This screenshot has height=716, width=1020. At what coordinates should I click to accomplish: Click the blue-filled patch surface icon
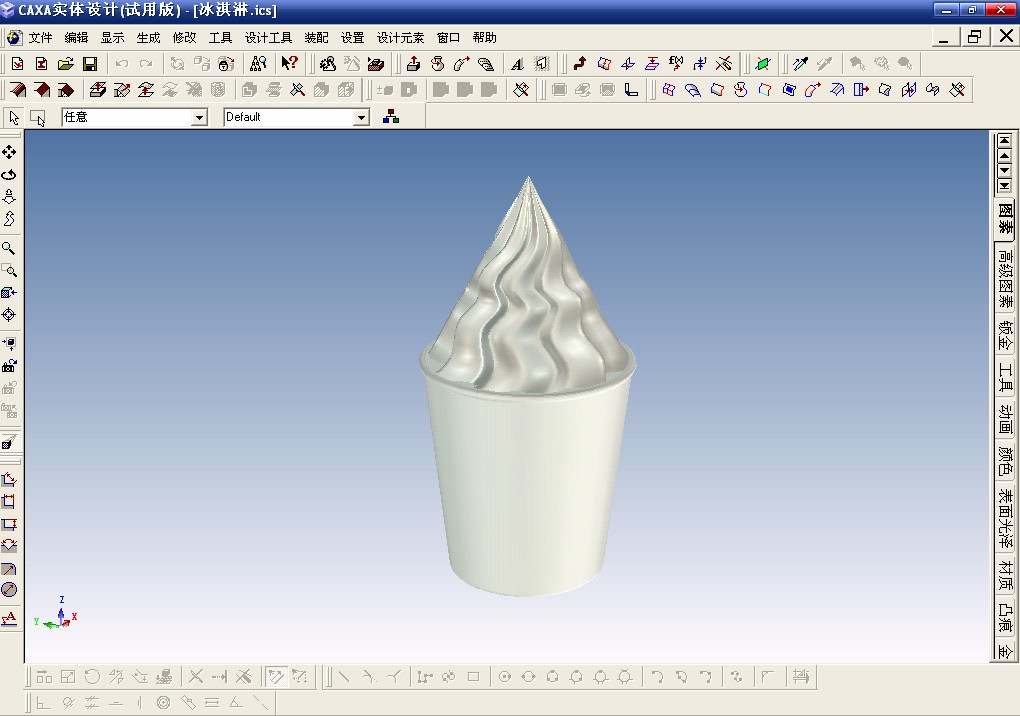(x=789, y=90)
